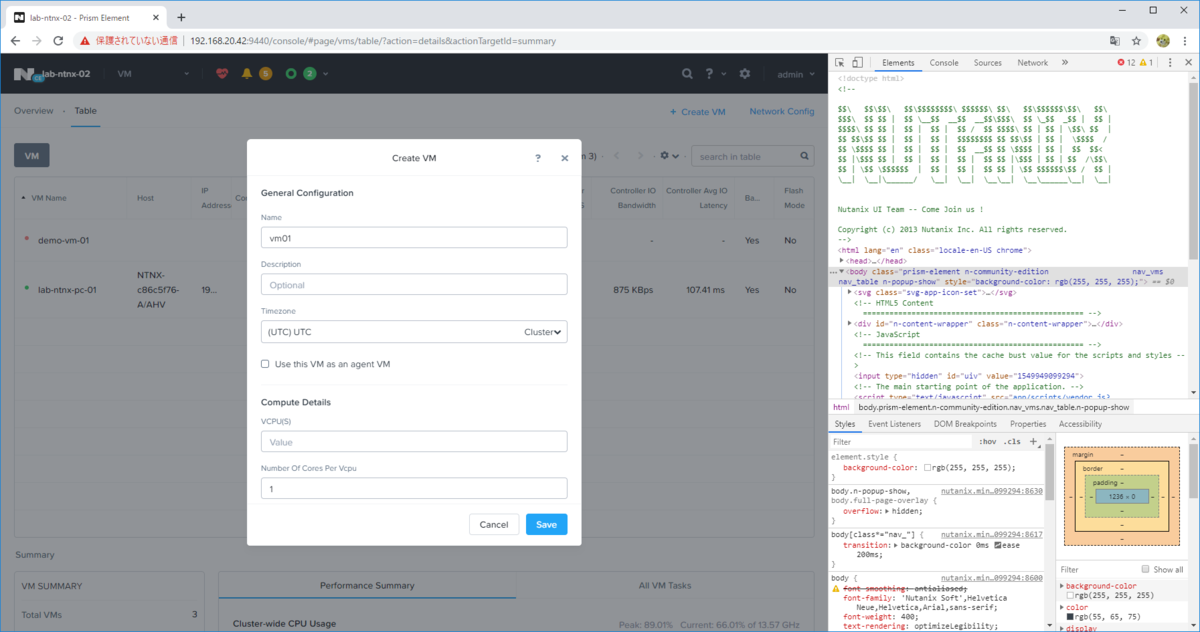Open a new browser tab
The width and height of the screenshot is (1200, 632).
(x=181, y=17)
